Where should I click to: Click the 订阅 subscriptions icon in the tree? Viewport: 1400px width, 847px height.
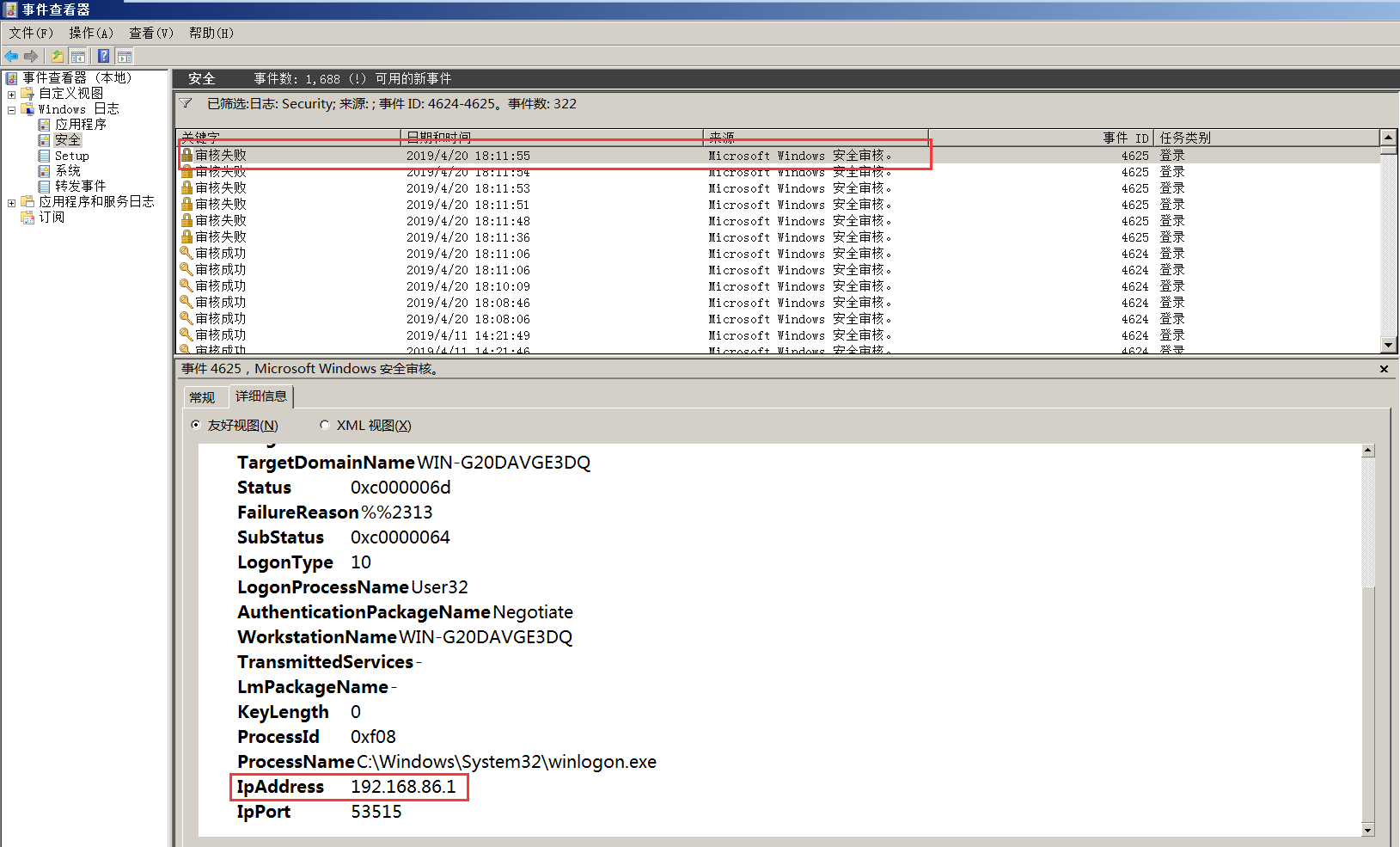28,218
